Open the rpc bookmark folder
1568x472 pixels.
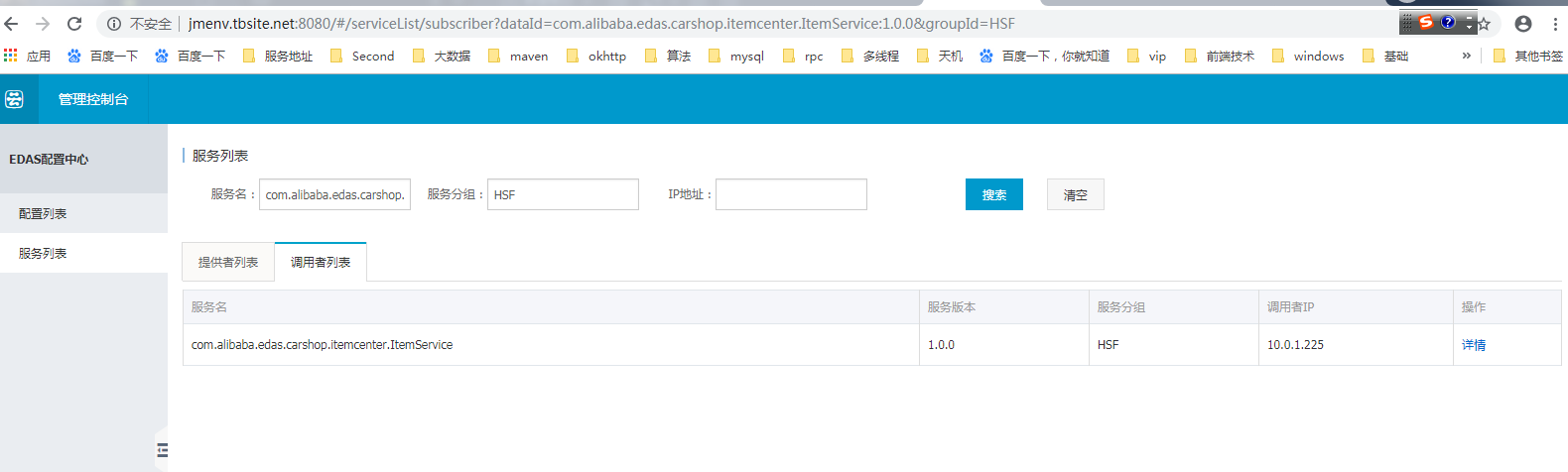(x=803, y=57)
